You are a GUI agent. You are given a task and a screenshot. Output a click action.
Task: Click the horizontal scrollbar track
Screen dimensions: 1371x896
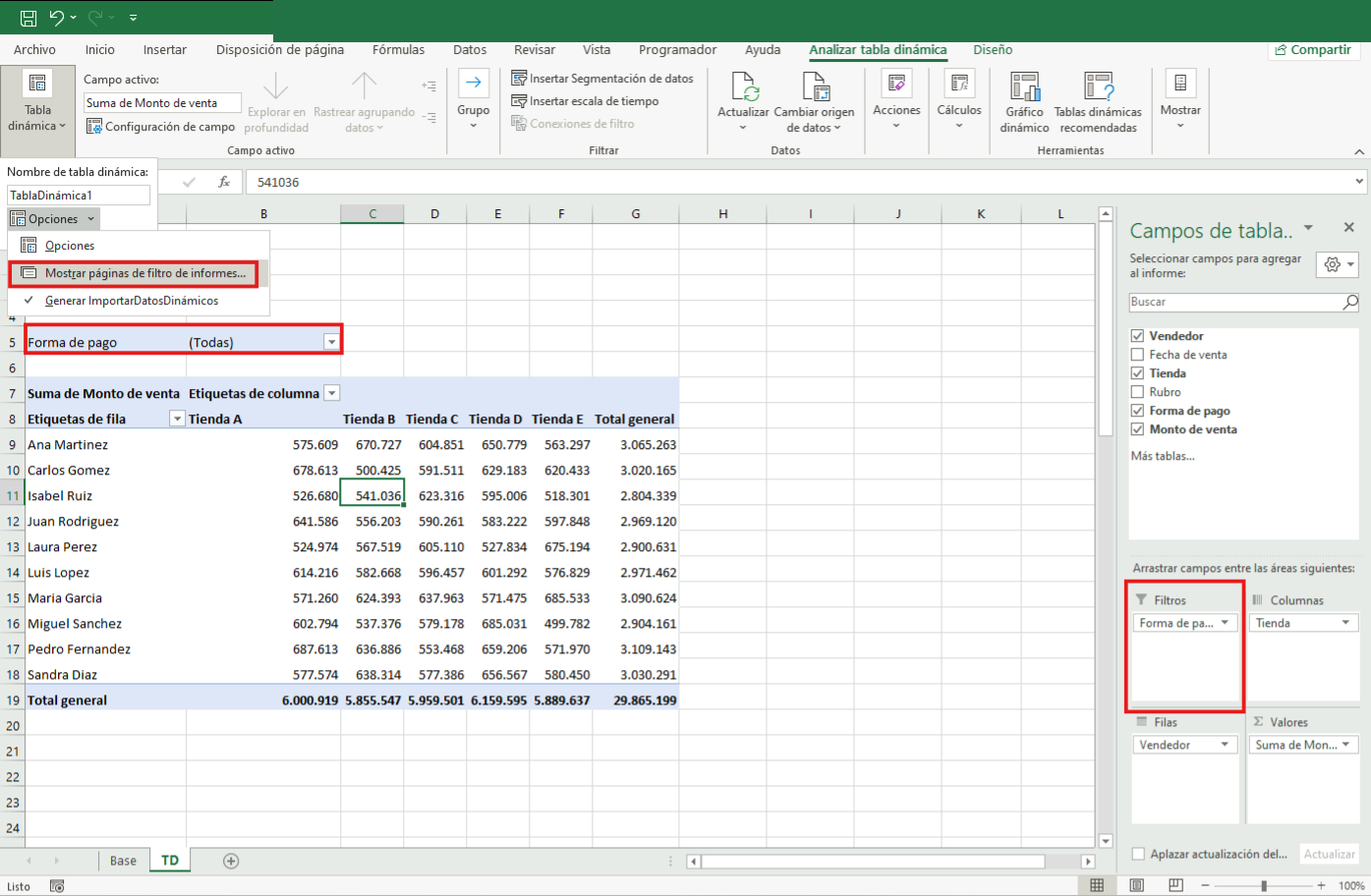(1063, 862)
